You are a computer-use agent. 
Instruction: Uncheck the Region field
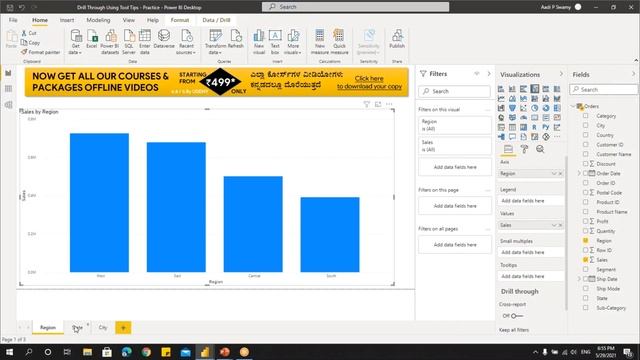(586, 240)
